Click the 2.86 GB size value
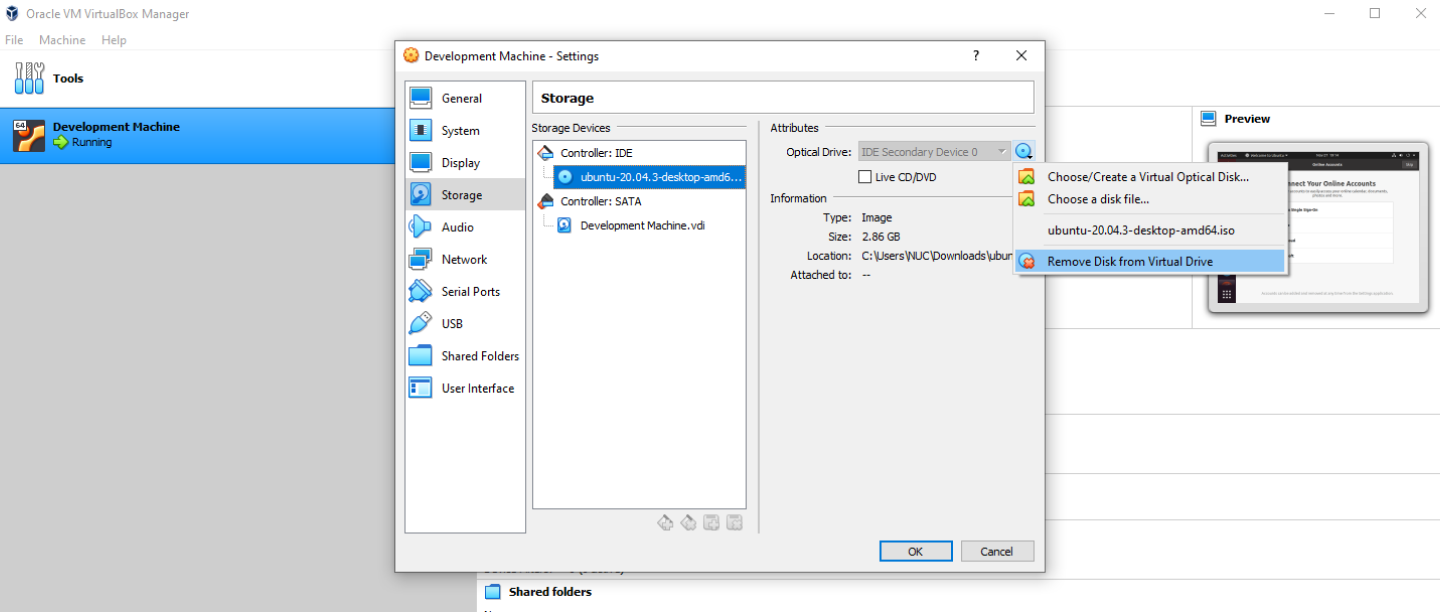The height and width of the screenshot is (612, 1440). [x=881, y=237]
